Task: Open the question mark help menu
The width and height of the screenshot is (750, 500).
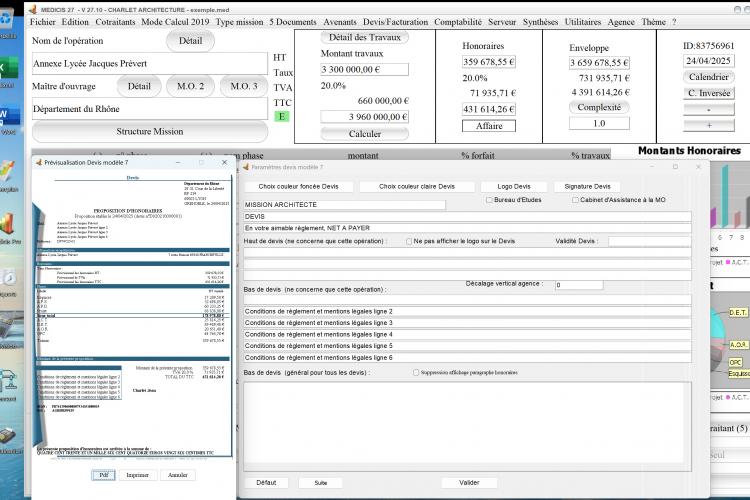Action: tap(674, 22)
